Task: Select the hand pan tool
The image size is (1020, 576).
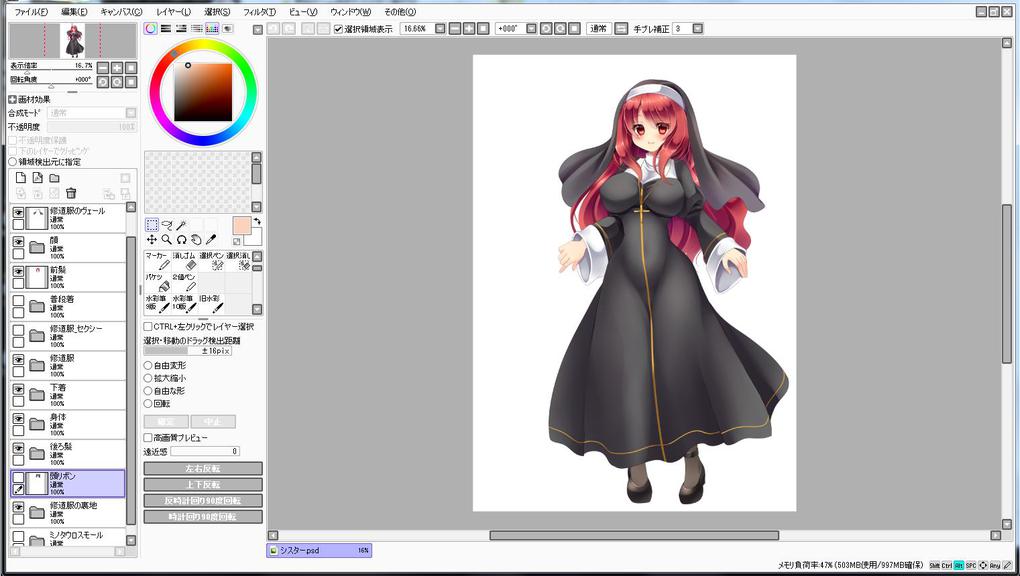Action: click(x=196, y=240)
